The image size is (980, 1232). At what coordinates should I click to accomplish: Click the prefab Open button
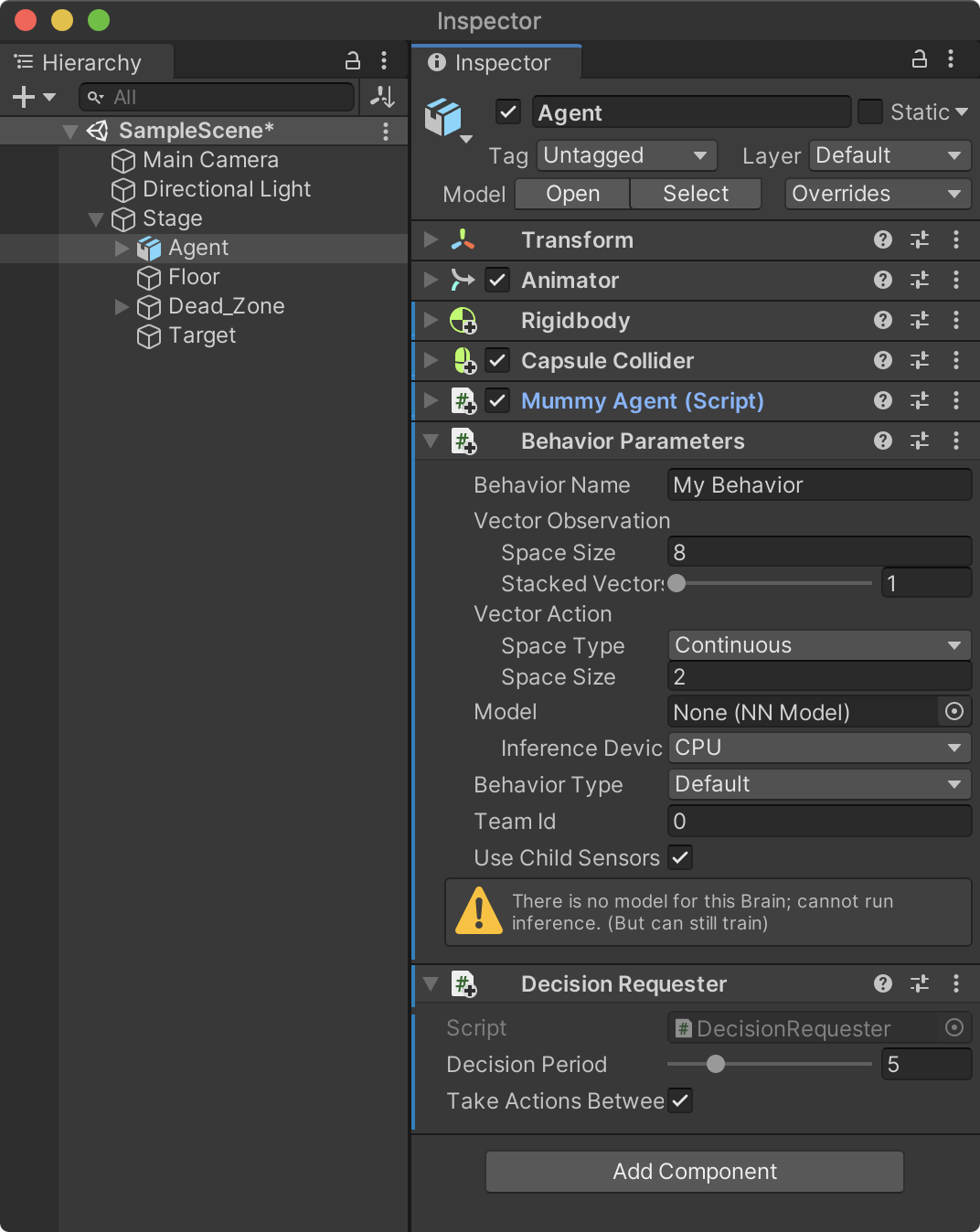point(572,194)
